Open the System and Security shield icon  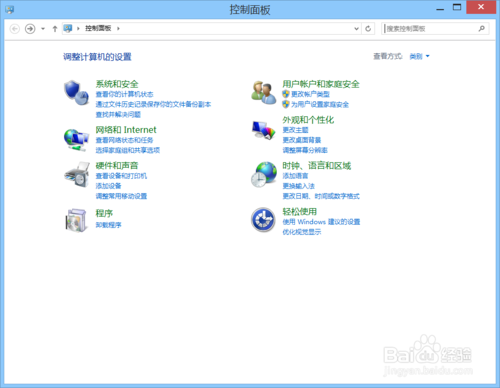click(x=77, y=93)
